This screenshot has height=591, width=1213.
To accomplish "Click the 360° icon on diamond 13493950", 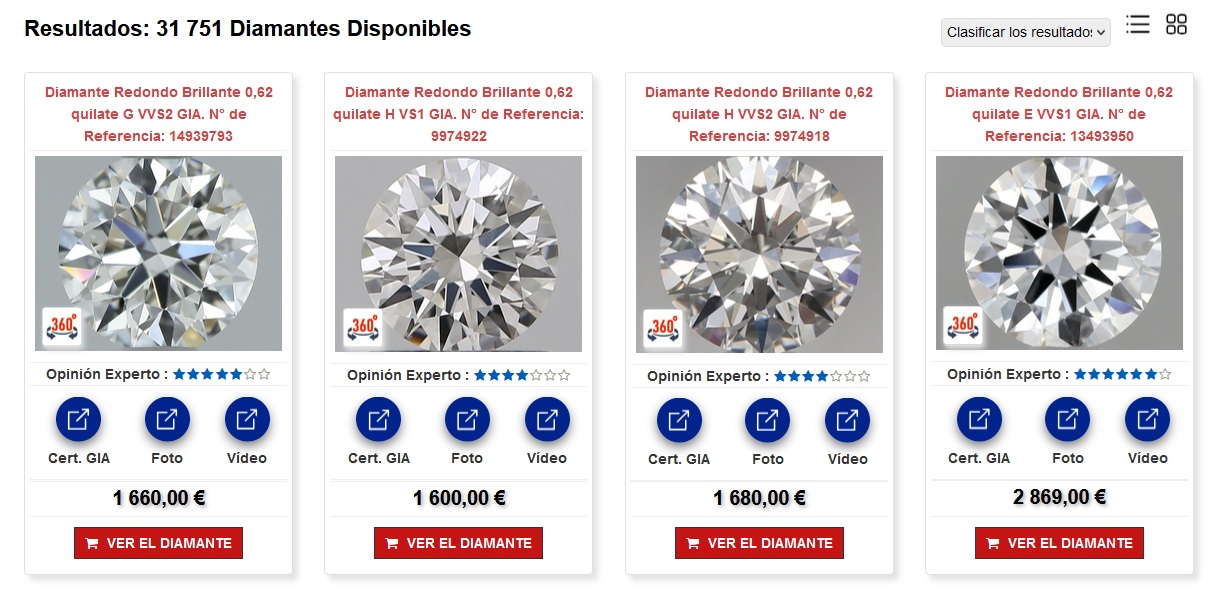I will 962,327.
